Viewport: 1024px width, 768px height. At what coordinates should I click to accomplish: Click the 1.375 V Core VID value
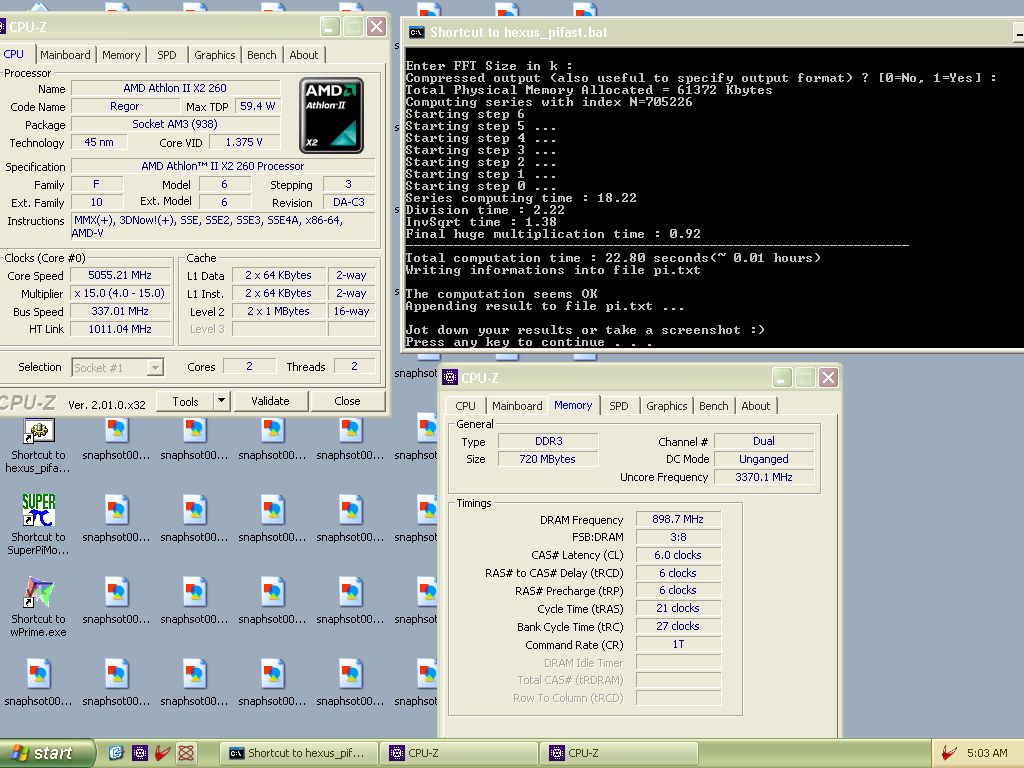(244, 142)
